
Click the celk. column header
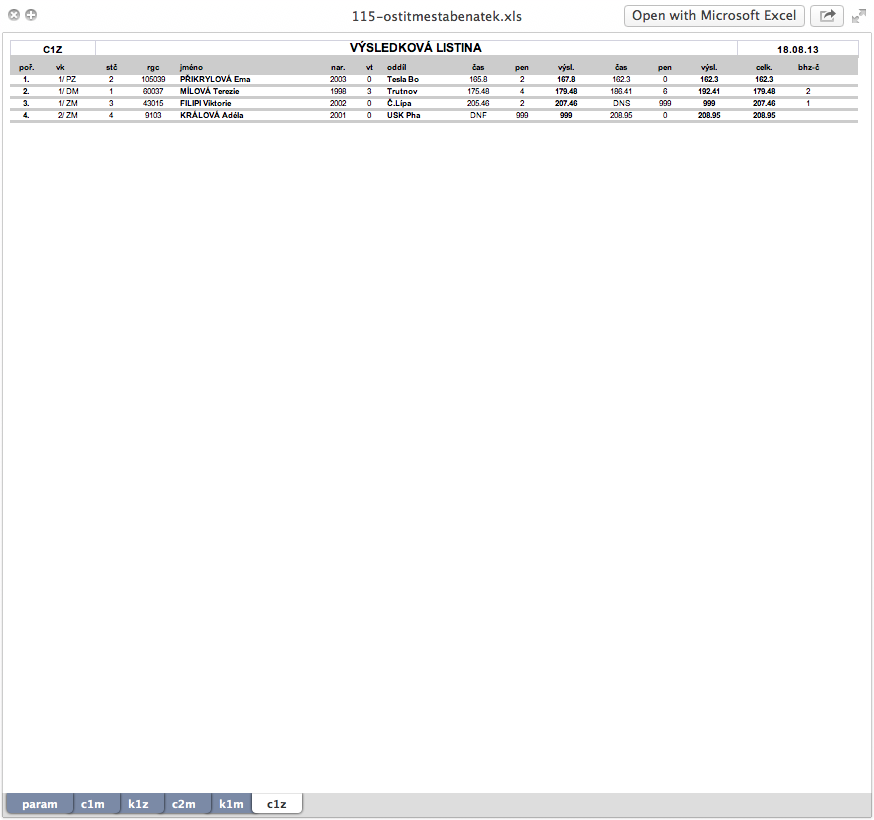click(x=764, y=67)
